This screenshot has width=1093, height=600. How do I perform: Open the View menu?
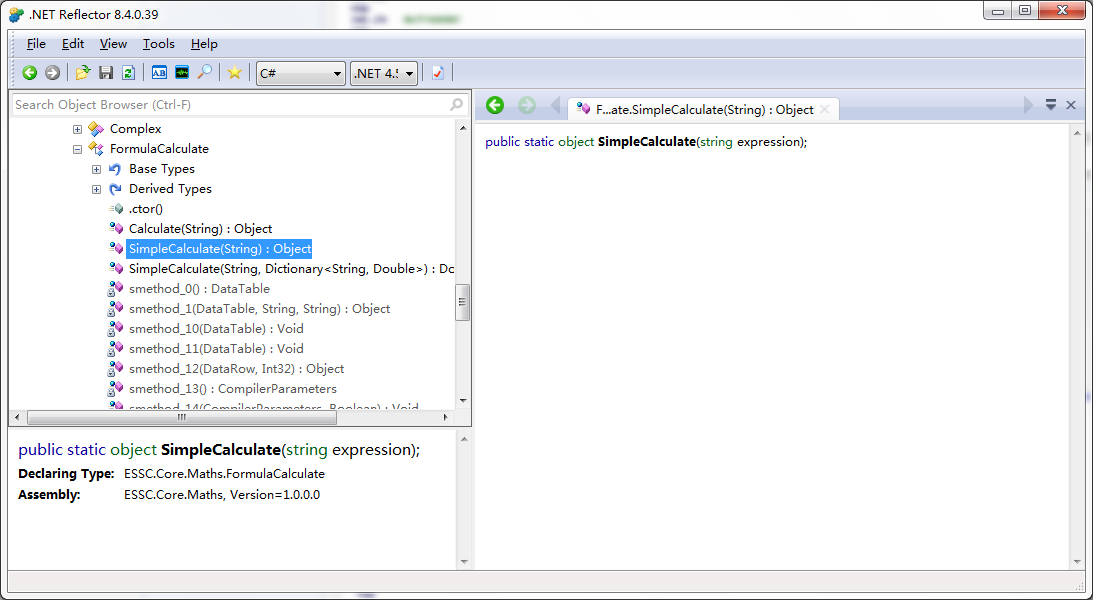(113, 44)
